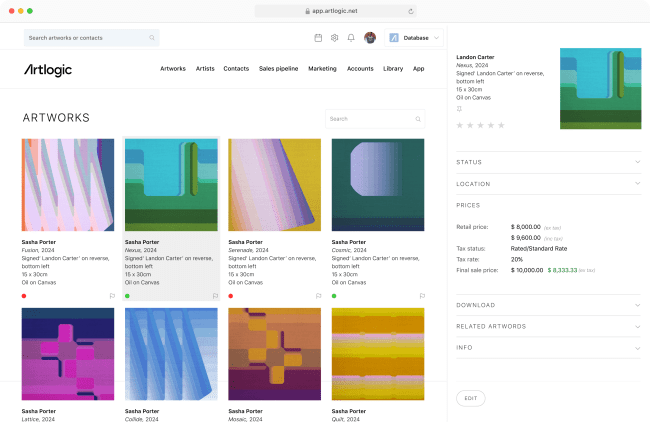650x422 pixels.
Task: Open the calendar icon in top bar
Action: coord(318,38)
